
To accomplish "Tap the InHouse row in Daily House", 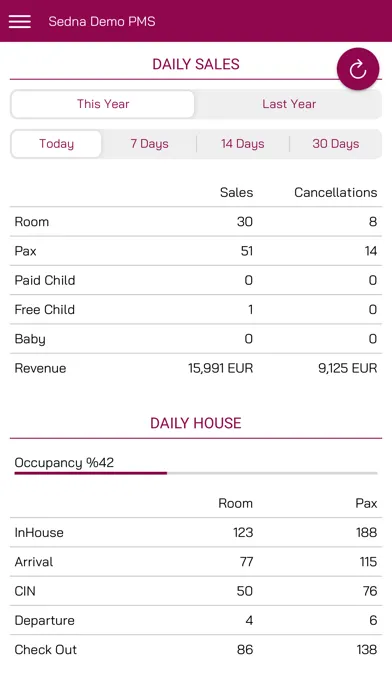I will pyautogui.click(x=196, y=533).
